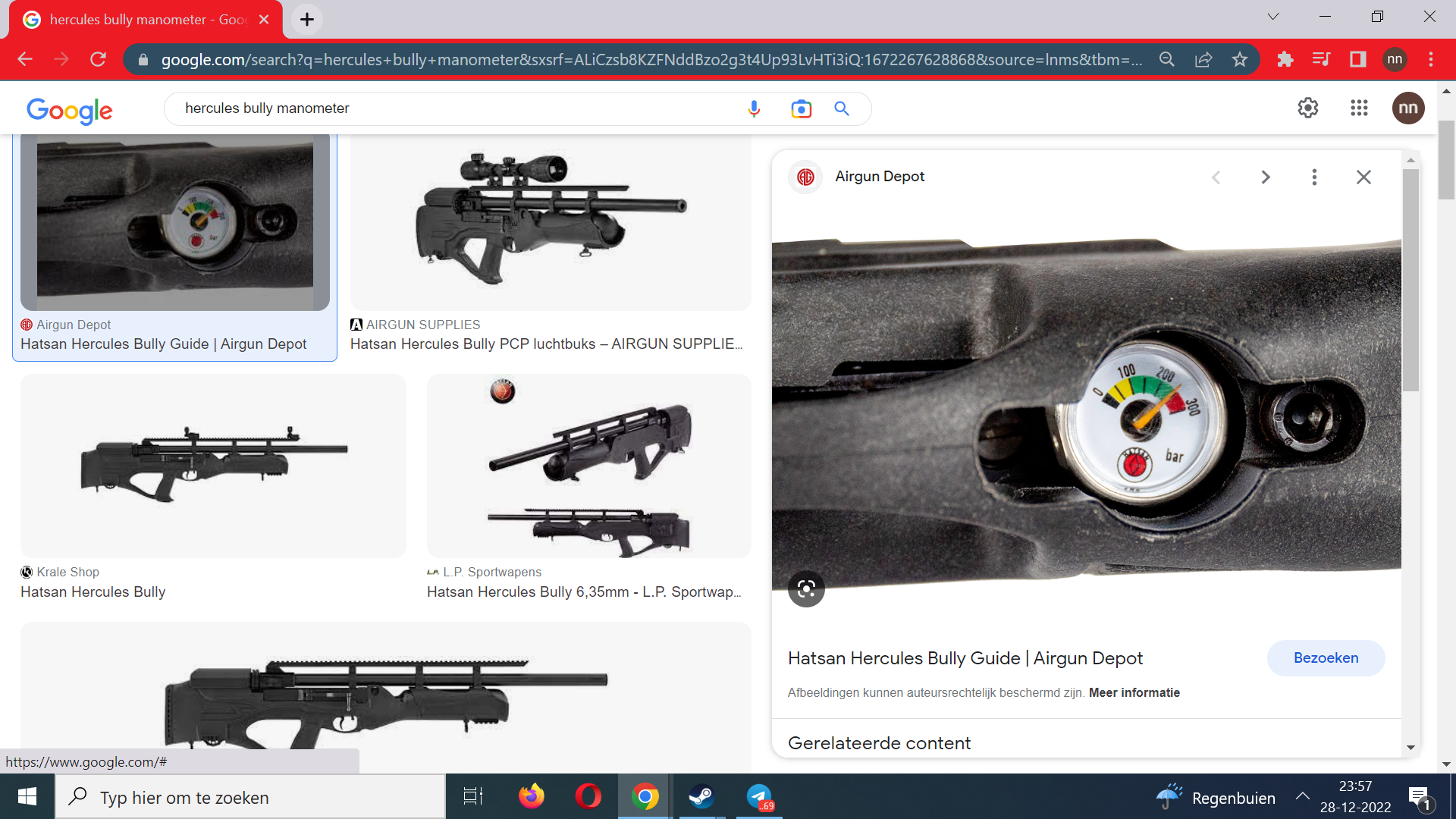Screen dimensions: 1456x819
Task: Open the Chrome extensions puzzle icon
Action: click(x=1285, y=59)
